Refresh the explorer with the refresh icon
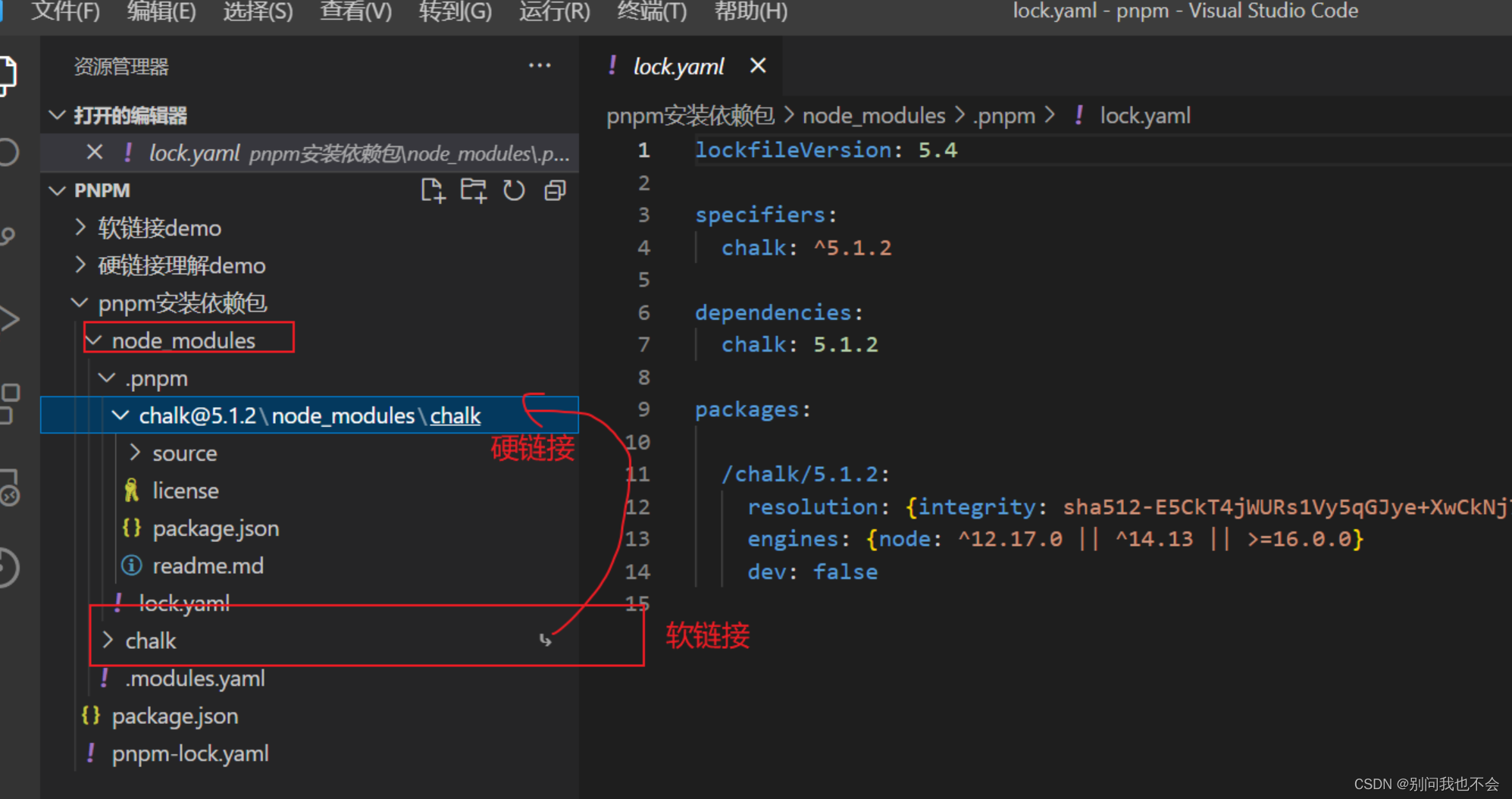Image resolution: width=1512 pixels, height=799 pixels. 514,190
